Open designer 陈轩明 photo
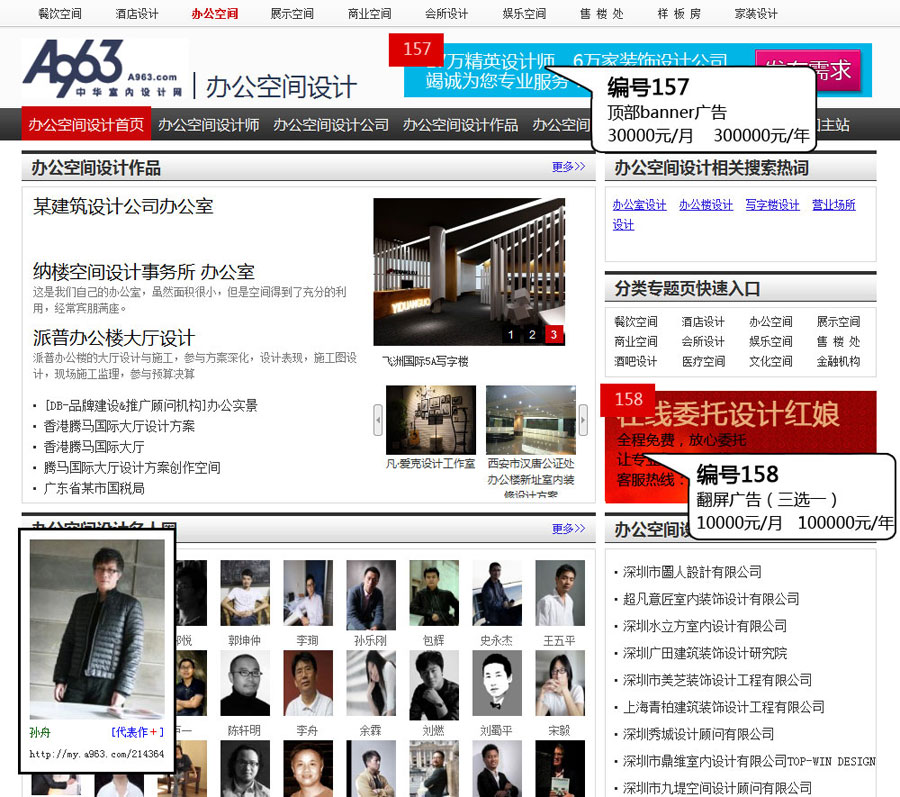 pos(245,683)
